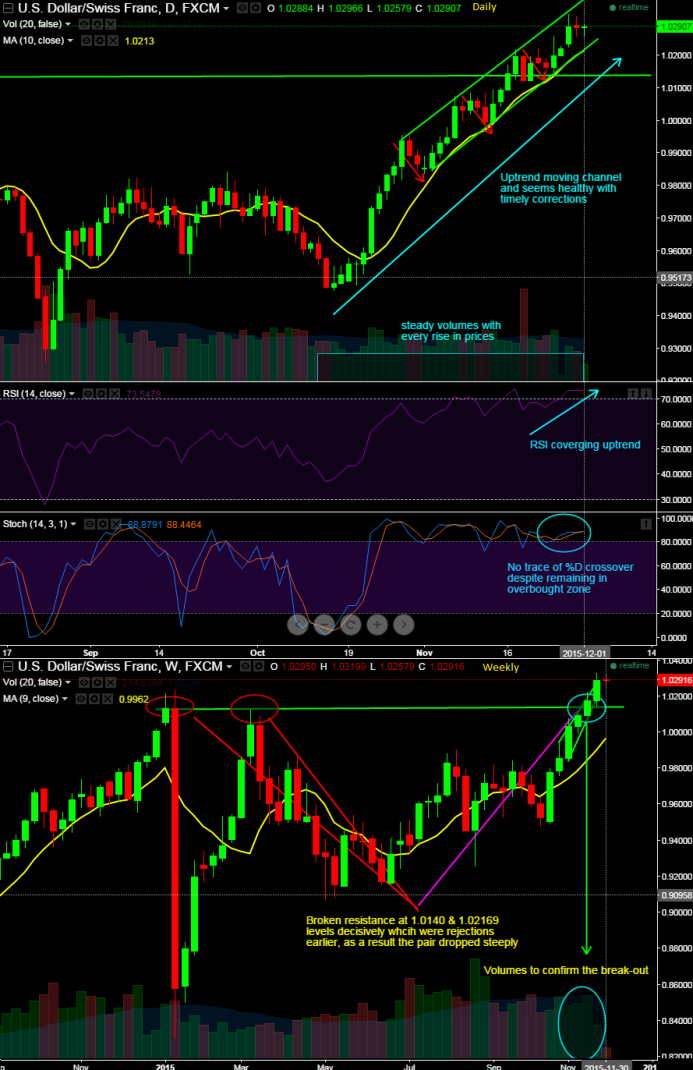Hide the Stoch (14, 3, 1) indicator
Viewport: 693px width, 1070px height.
coord(89,524)
